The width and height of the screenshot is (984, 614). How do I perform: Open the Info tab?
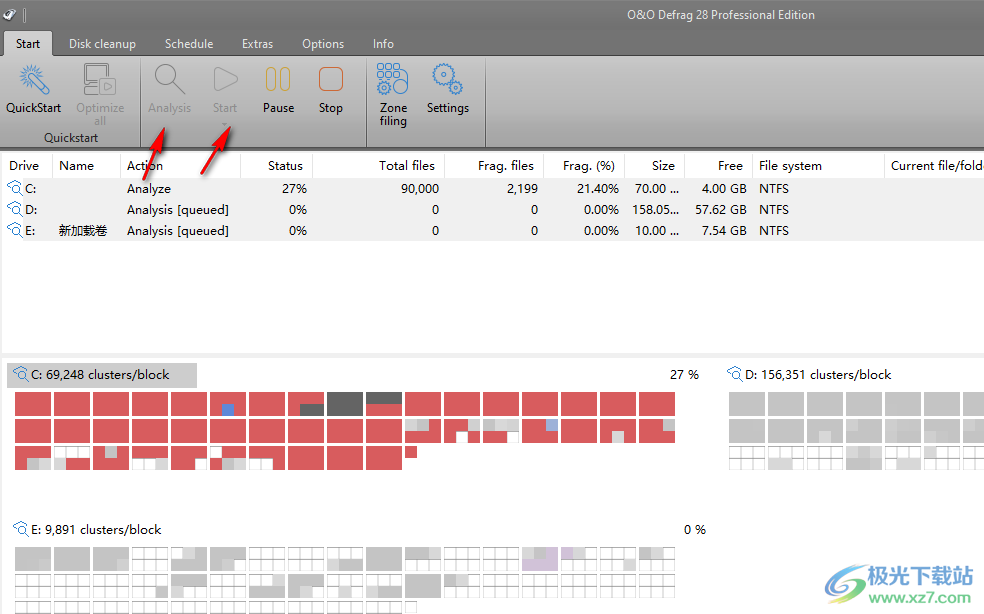(383, 44)
